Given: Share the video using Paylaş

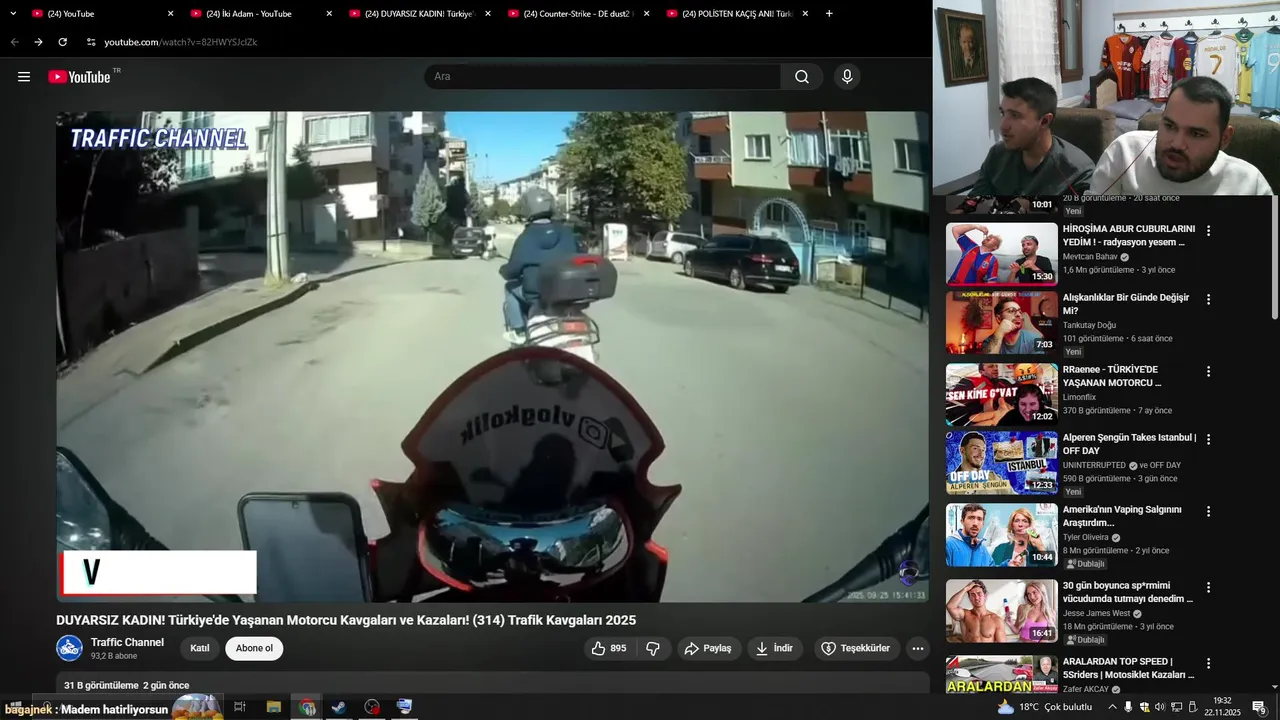Looking at the screenshot, I should pos(708,648).
